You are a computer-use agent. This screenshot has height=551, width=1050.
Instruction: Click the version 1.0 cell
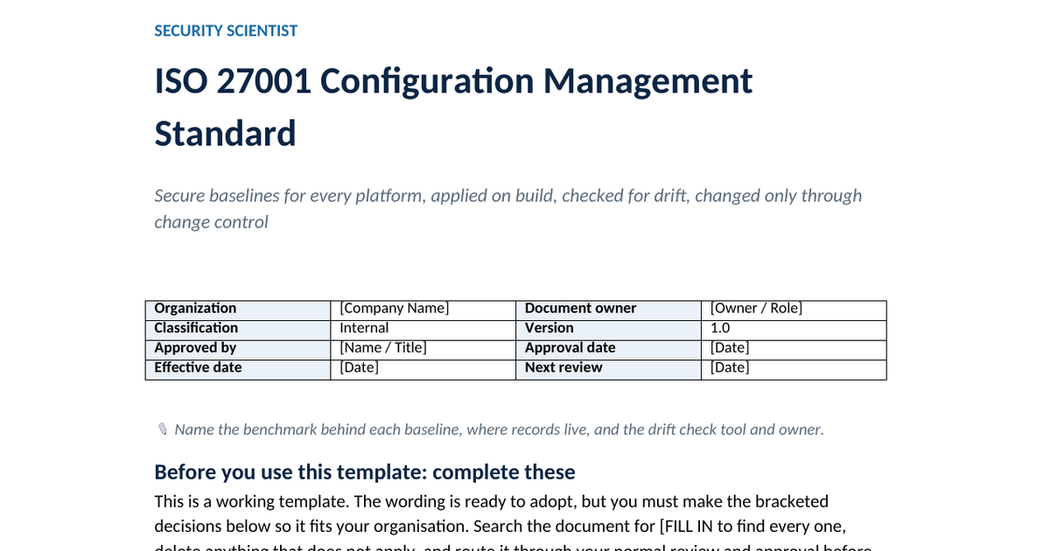(794, 330)
